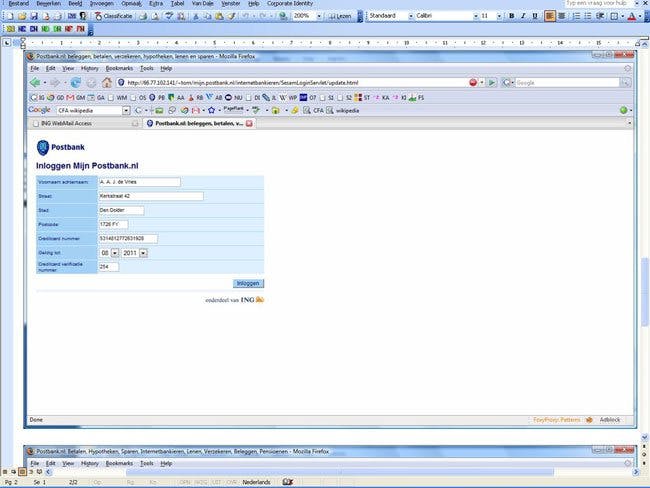Image resolution: width=650 pixels, height=488 pixels.
Task: Open the Bestand menu
Action: (x=19, y=3)
